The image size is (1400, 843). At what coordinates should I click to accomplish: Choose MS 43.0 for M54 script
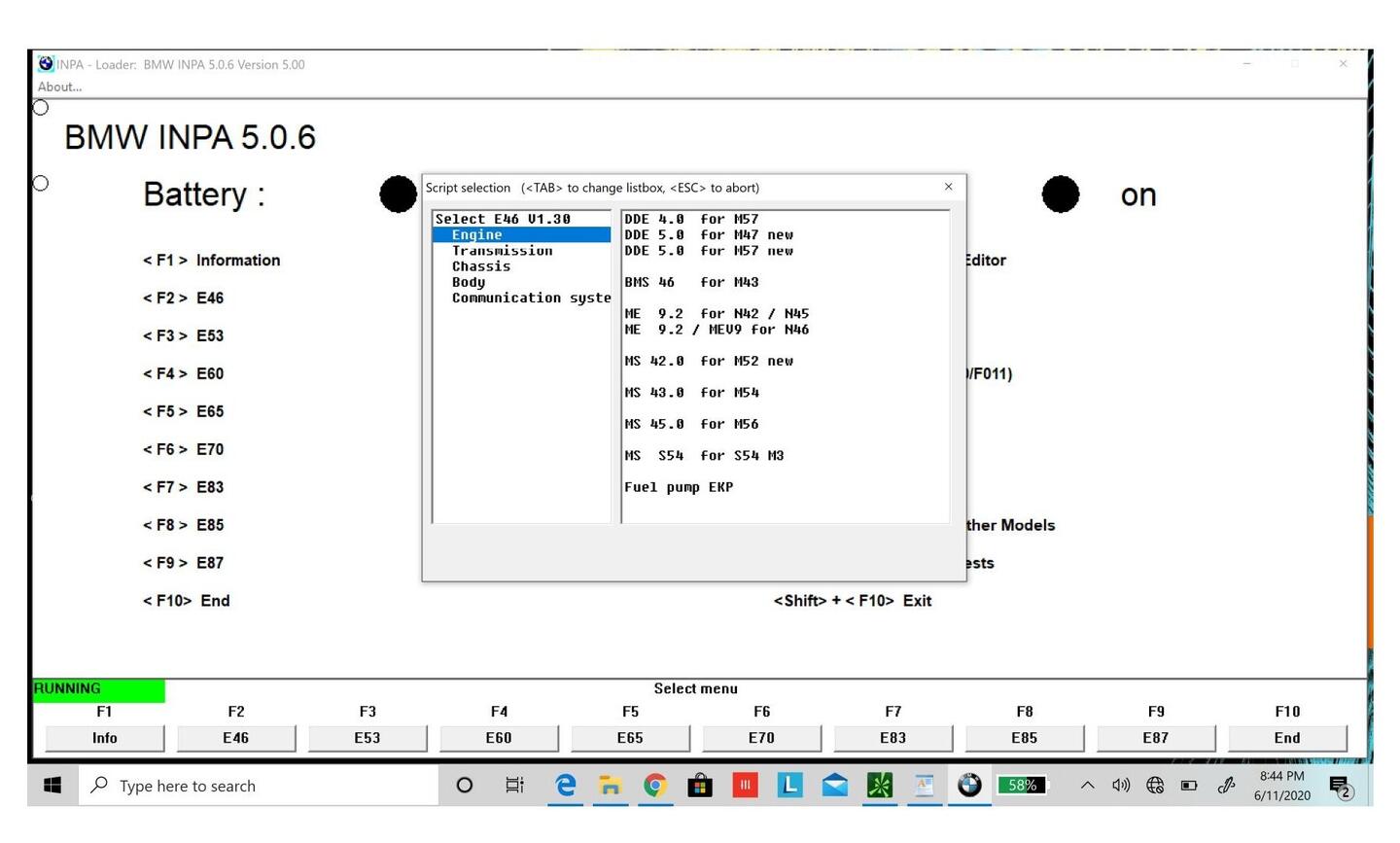coord(691,393)
